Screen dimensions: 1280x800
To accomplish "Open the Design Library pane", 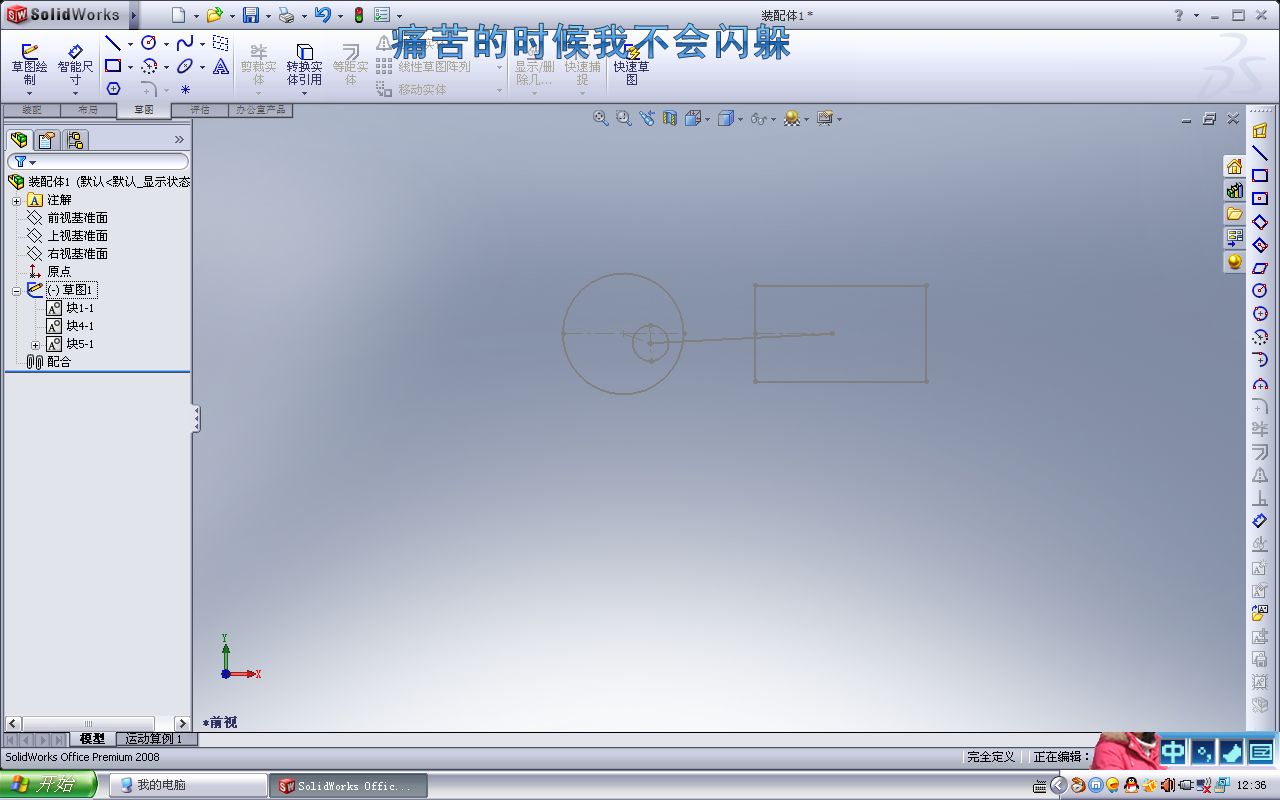I will coord(1234,190).
